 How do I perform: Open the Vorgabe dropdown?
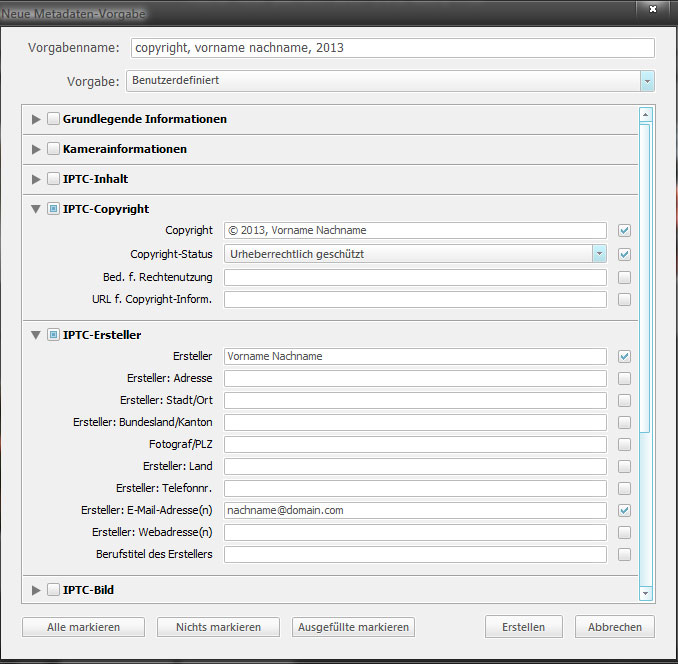[647, 81]
